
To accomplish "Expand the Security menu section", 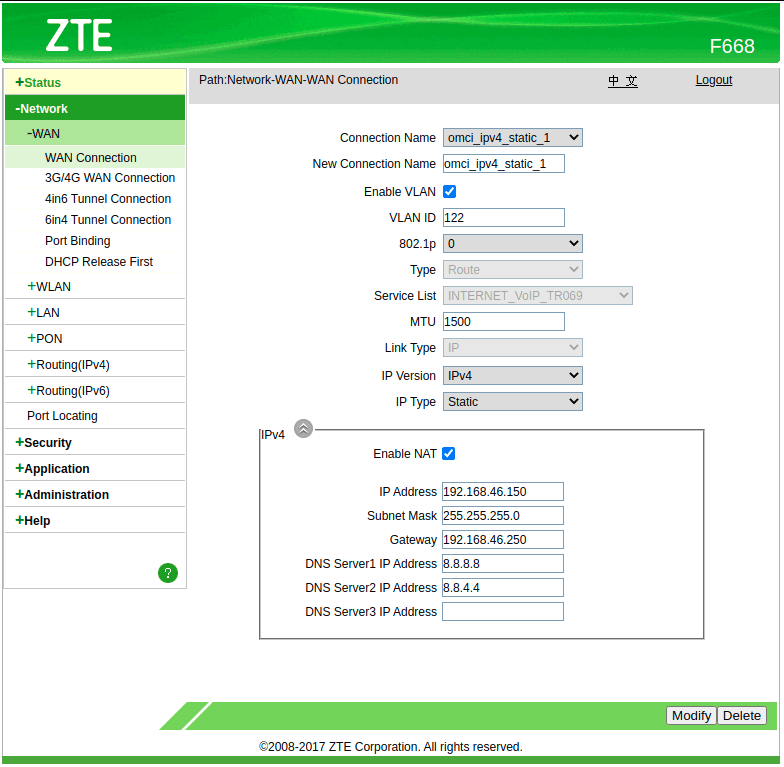I will coord(47,443).
